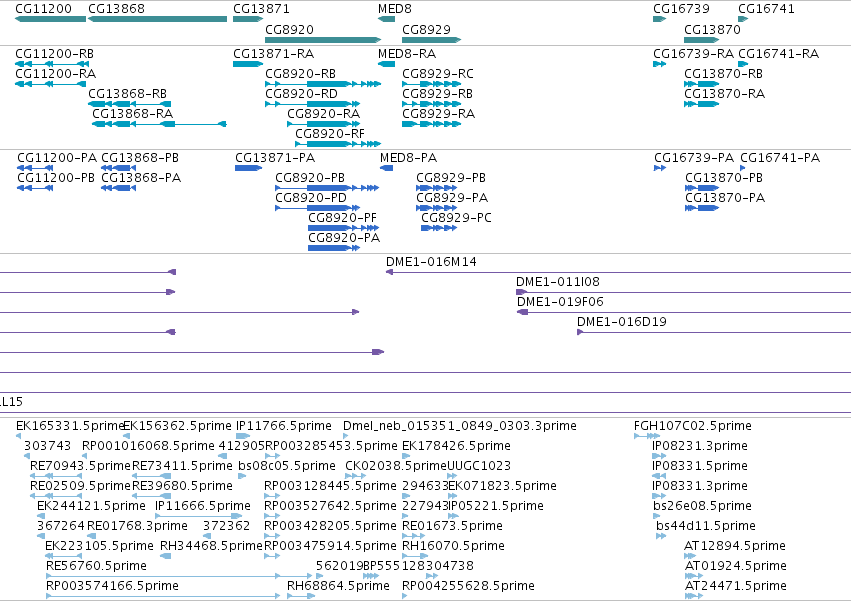This screenshot has height=601, width=851.
Task: Select protein label CG8929-PC
Action: click(x=456, y=218)
